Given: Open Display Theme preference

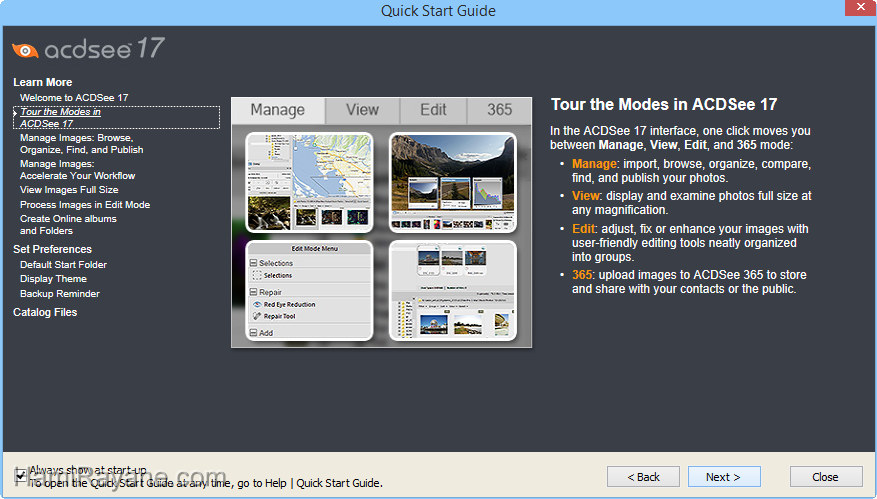Looking at the screenshot, I should click(53, 279).
